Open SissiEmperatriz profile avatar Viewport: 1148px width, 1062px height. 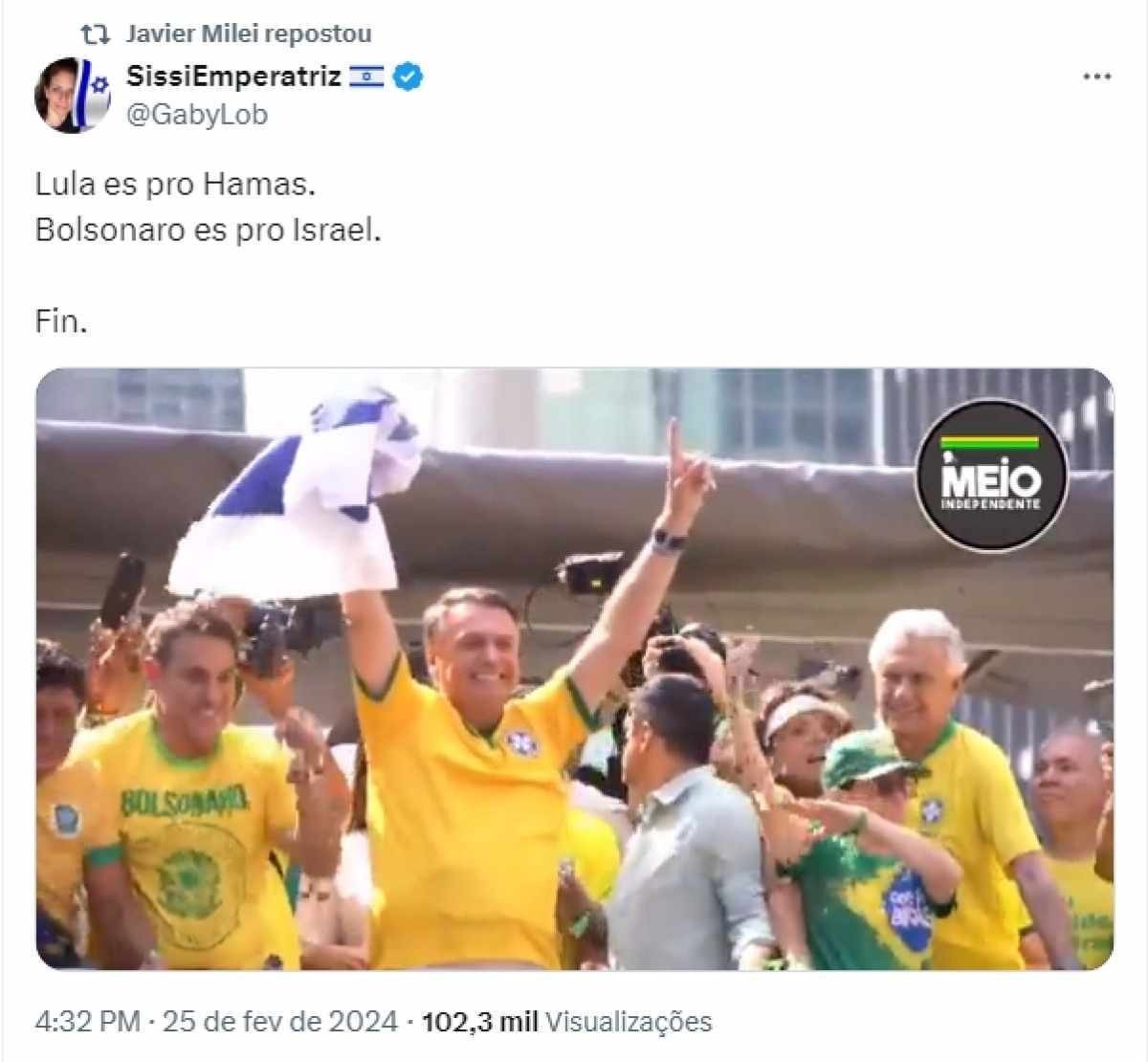(x=73, y=95)
